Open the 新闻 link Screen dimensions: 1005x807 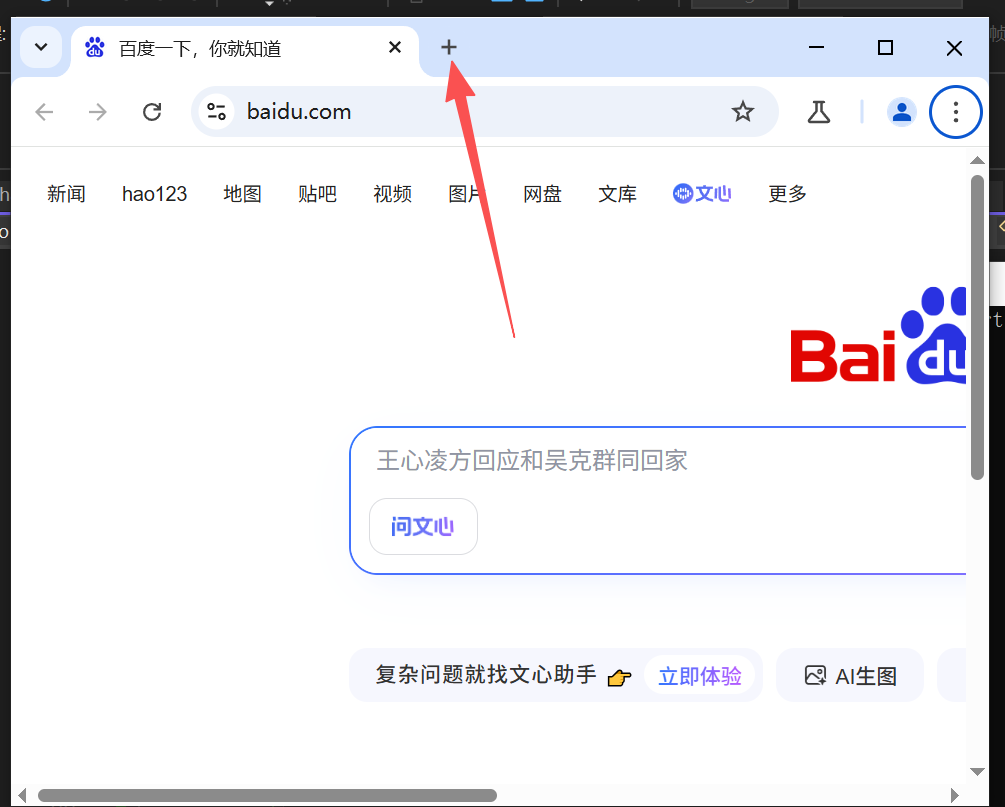(x=66, y=194)
